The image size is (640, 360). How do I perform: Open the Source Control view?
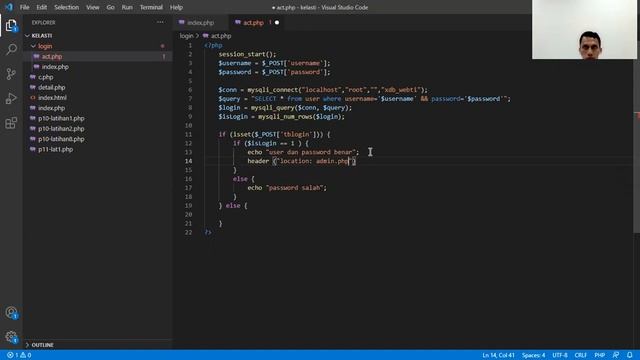(x=11, y=74)
